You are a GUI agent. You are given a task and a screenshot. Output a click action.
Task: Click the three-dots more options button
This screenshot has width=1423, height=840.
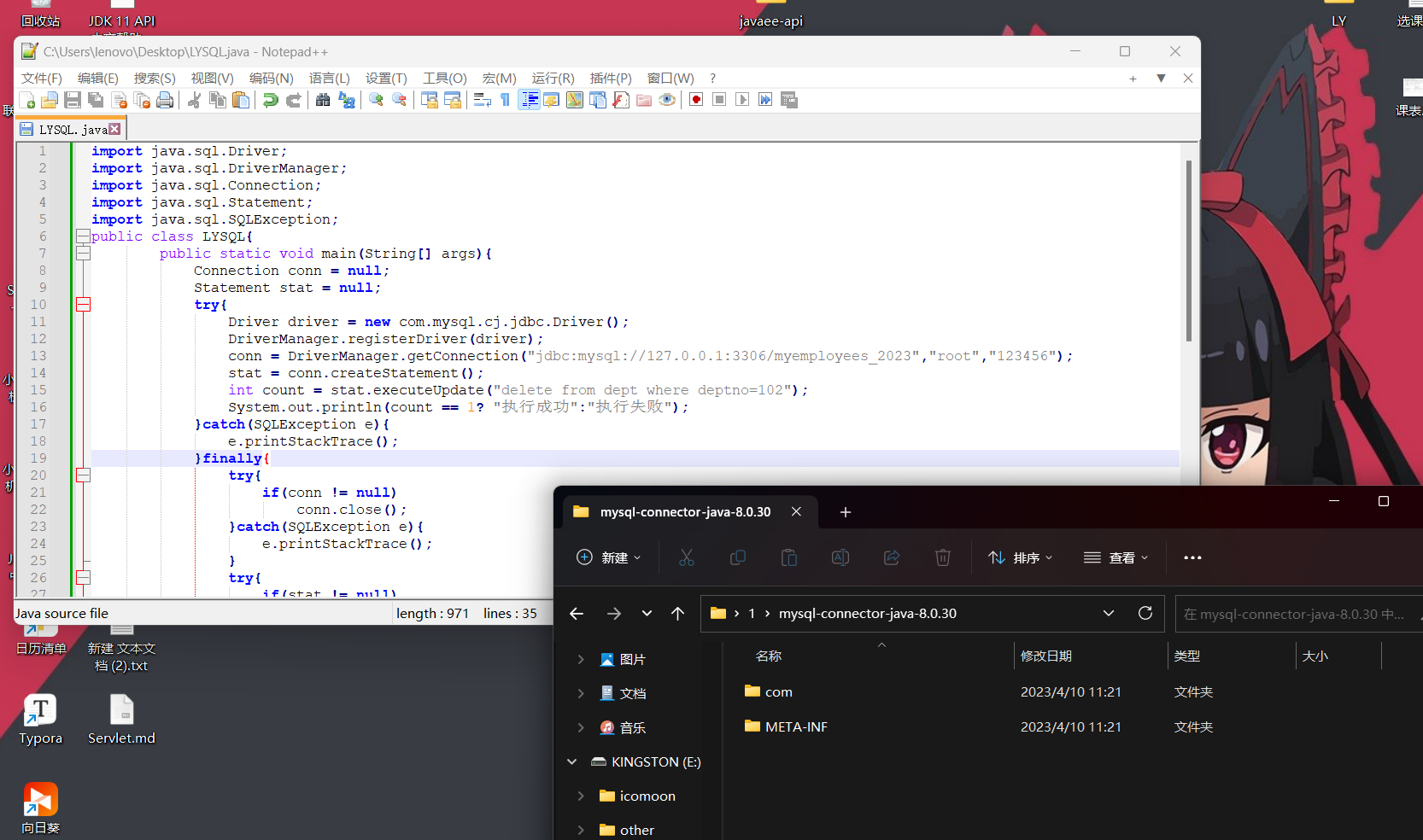pyautogui.click(x=1192, y=557)
